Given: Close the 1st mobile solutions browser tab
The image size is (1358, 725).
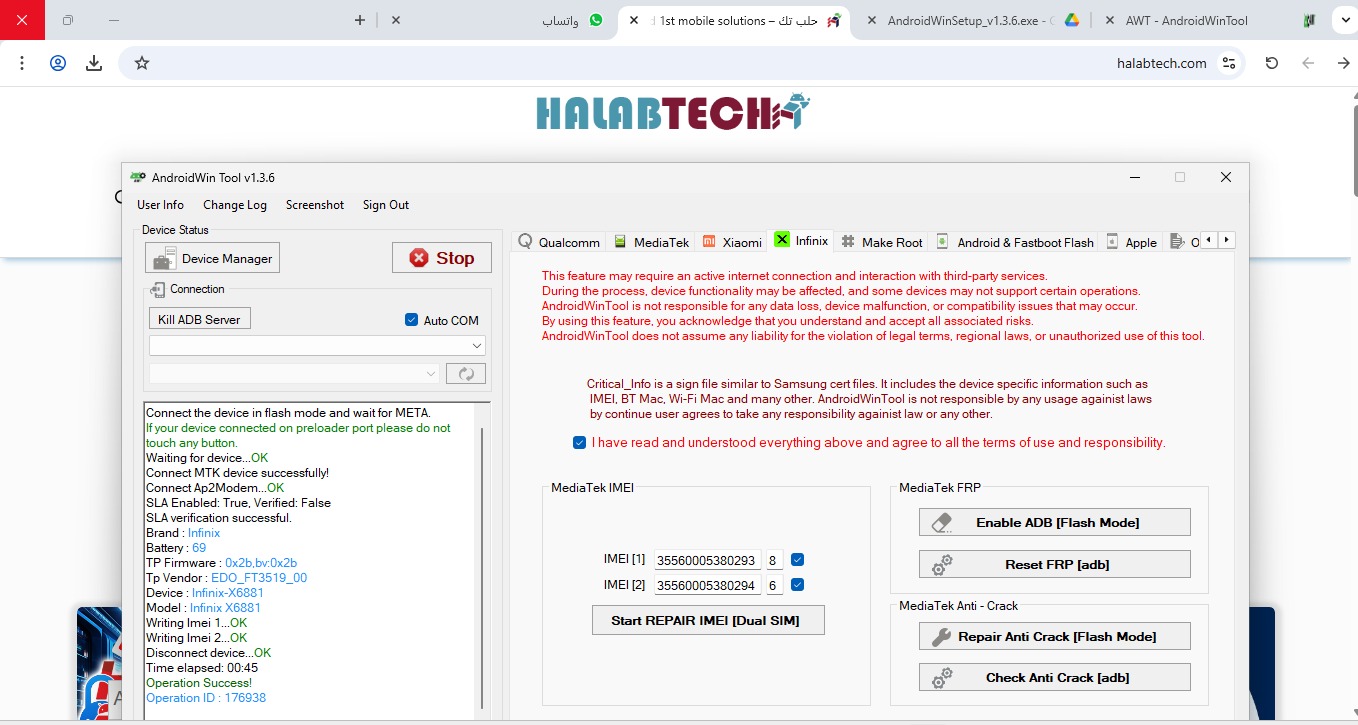Looking at the screenshot, I should click(634, 20).
